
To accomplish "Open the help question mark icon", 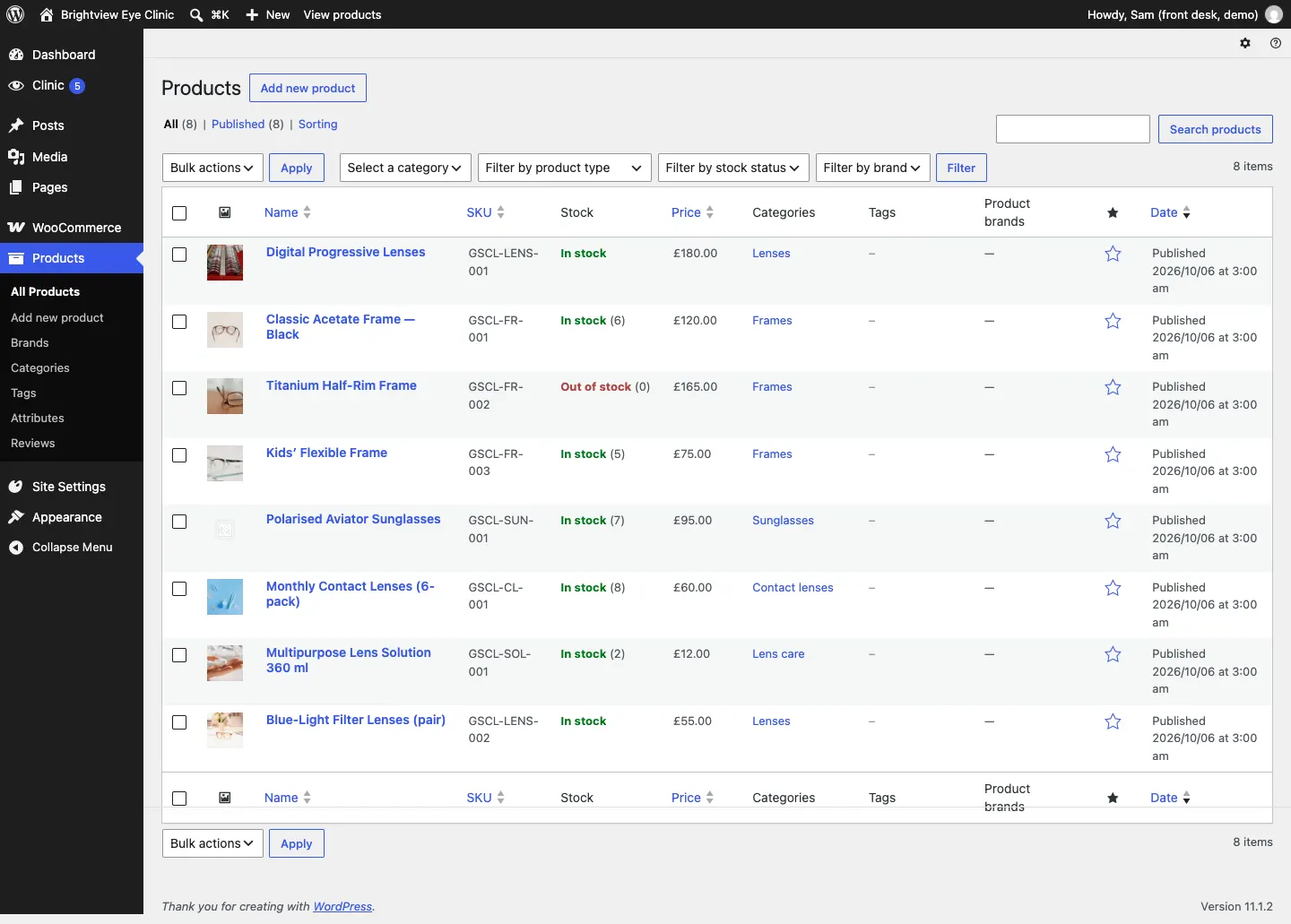I will (x=1276, y=43).
